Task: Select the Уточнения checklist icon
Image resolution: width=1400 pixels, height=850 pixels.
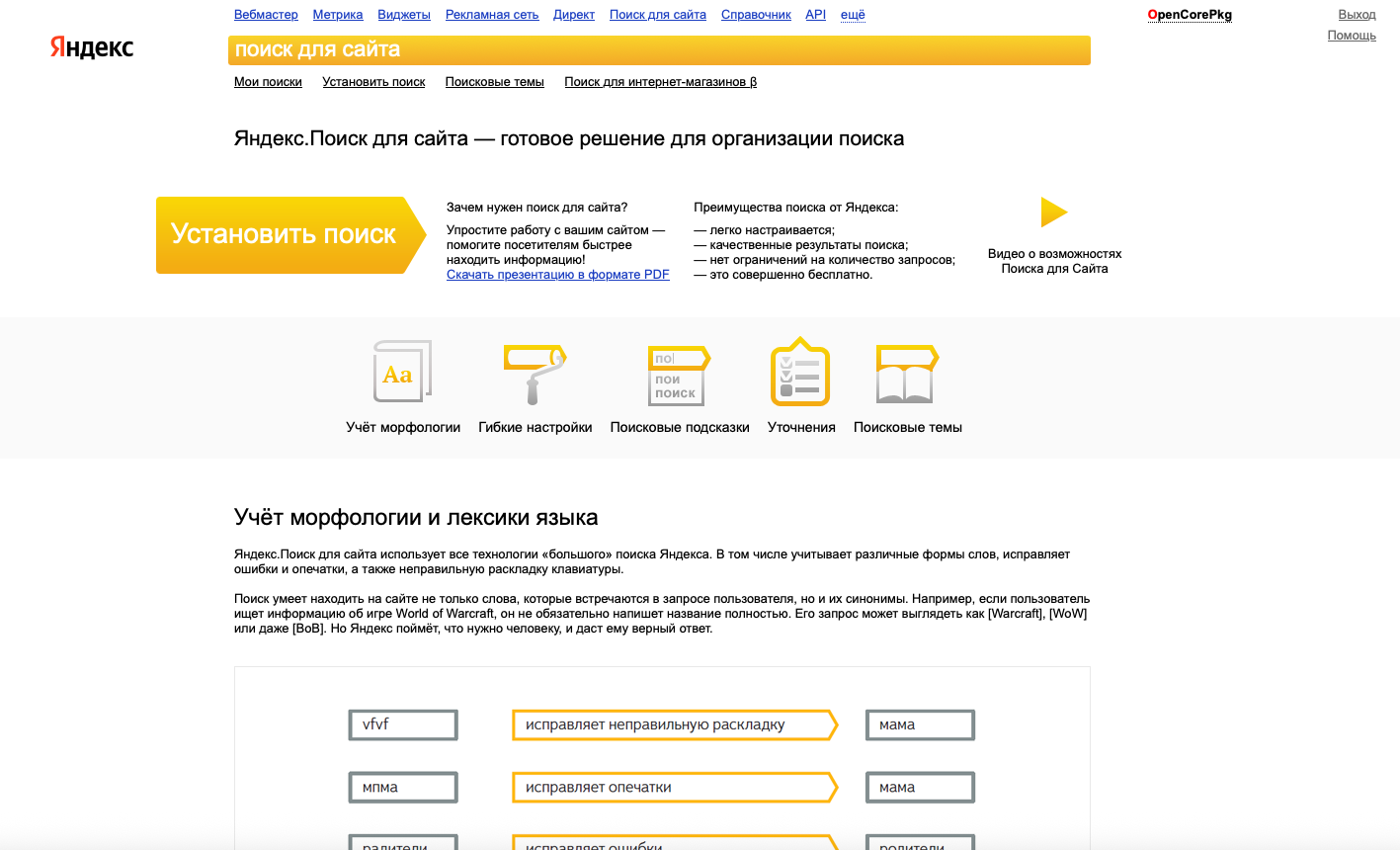Action: [x=800, y=373]
